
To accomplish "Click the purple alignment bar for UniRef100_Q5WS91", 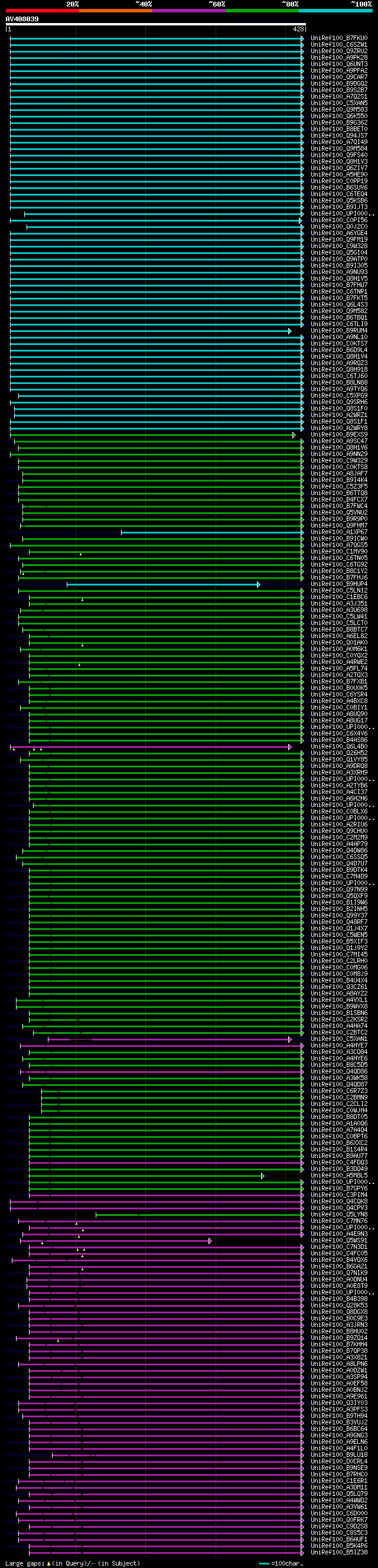I will coord(116,1241).
